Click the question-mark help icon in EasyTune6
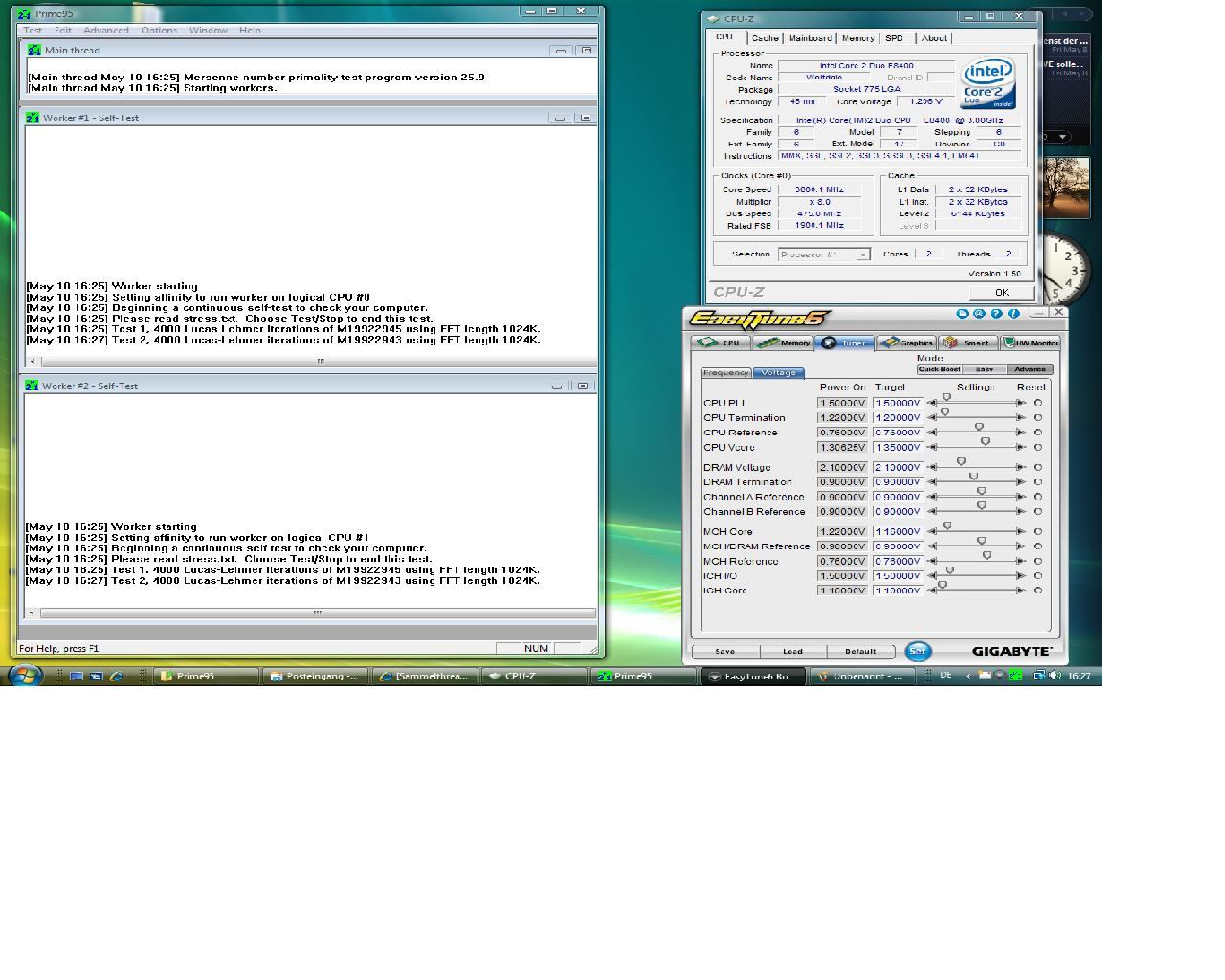This screenshot has width=1225, height=980. [996, 313]
